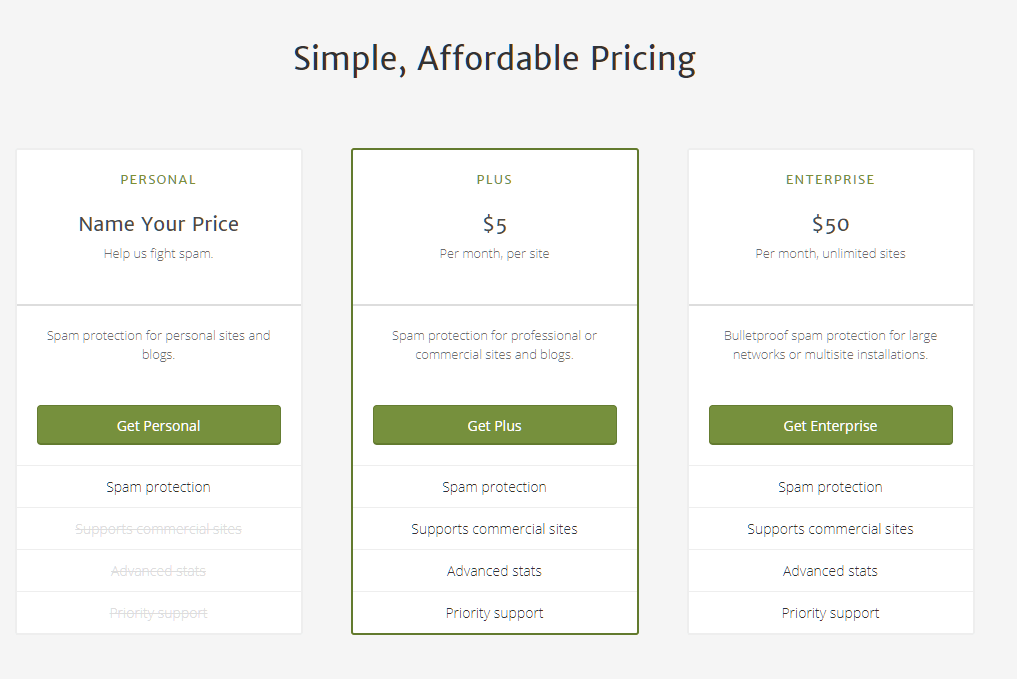Click Per month, unlimited sites text
This screenshot has width=1017, height=679.
coord(830,254)
